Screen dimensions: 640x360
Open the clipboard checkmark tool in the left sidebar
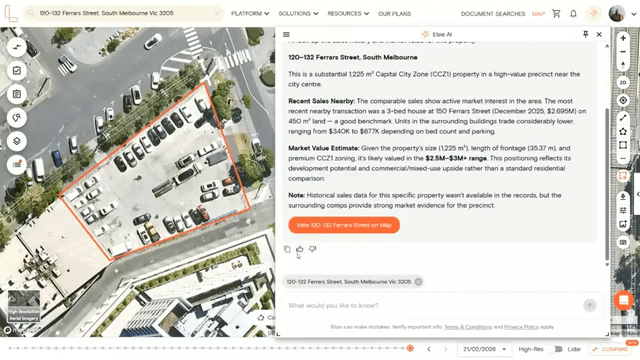(x=17, y=71)
